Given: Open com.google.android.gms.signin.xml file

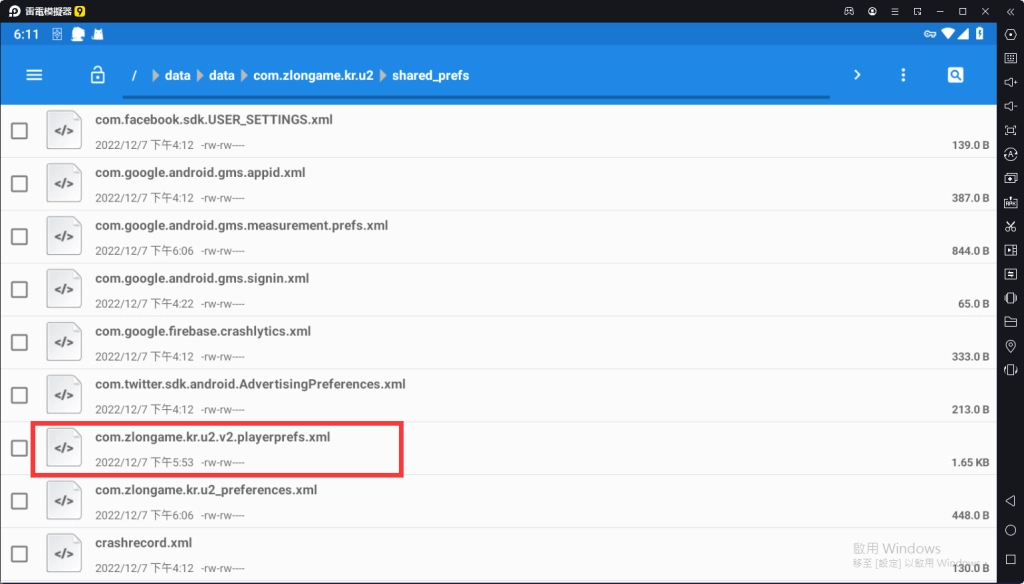Looking at the screenshot, I should pyautogui.click(x=202, y=279).
